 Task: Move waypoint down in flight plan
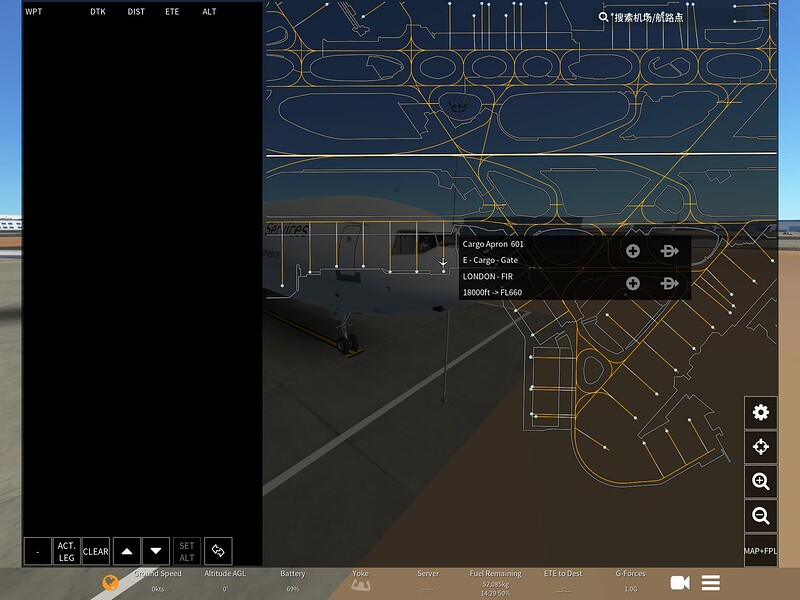tap(156, 551)
